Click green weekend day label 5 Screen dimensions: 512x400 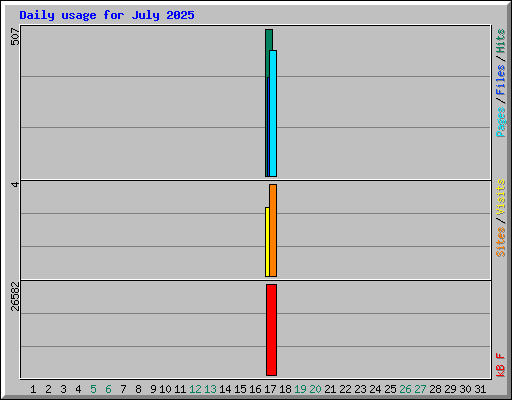click(93, 389)
